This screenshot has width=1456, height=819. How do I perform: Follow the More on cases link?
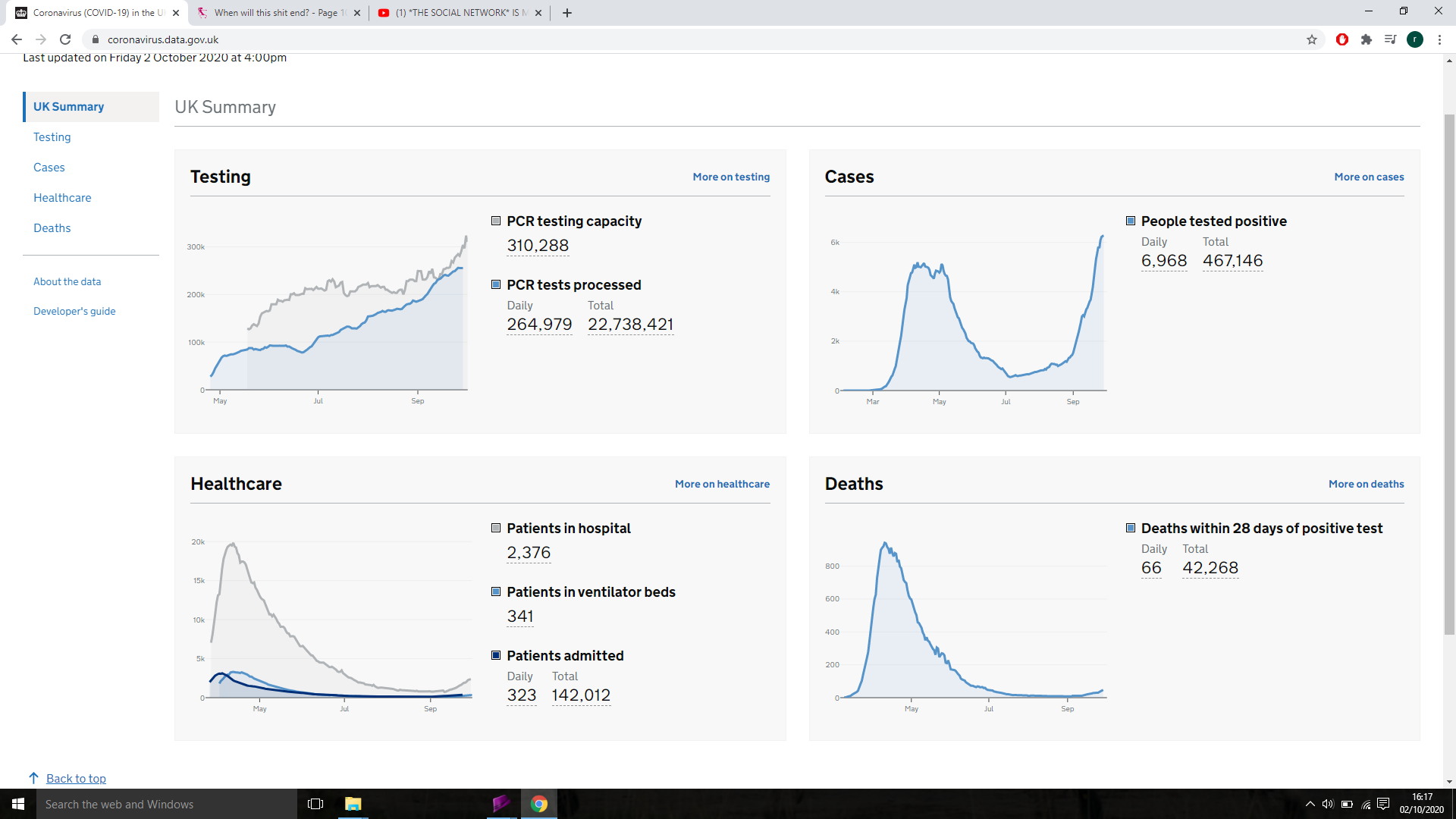click(1369, 177)
